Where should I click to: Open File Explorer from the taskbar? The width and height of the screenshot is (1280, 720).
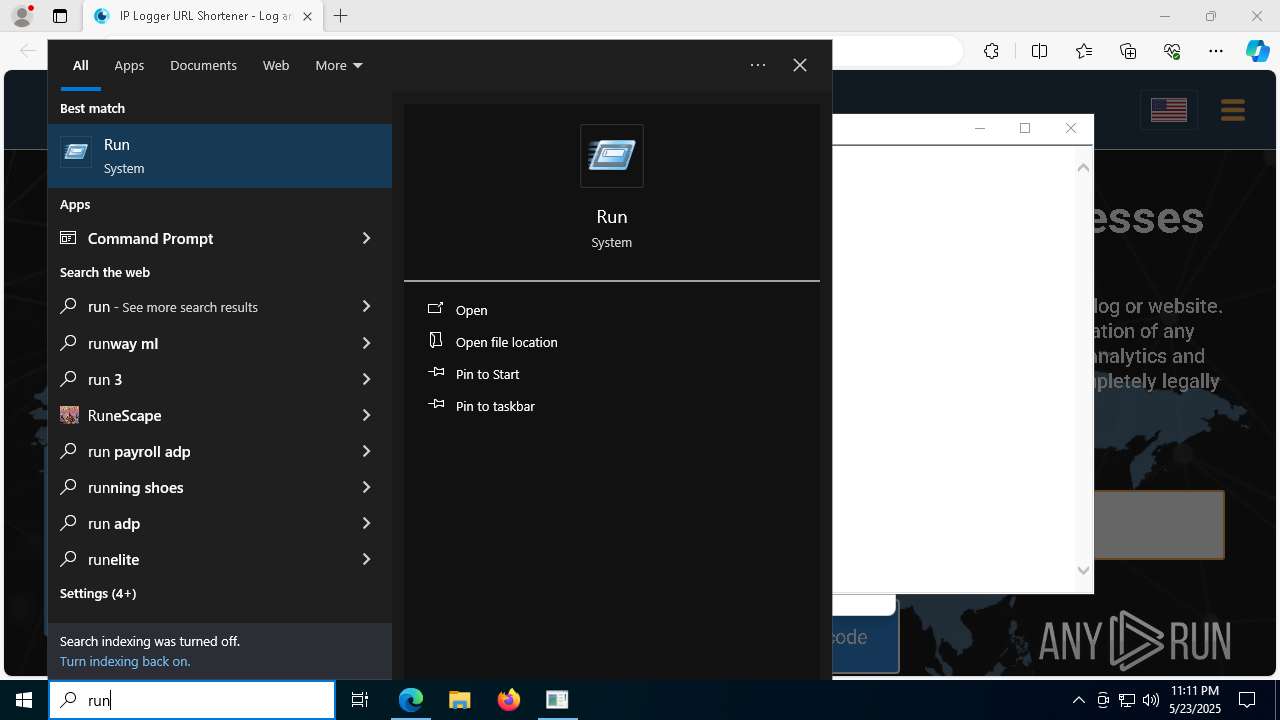pos(459,700)
